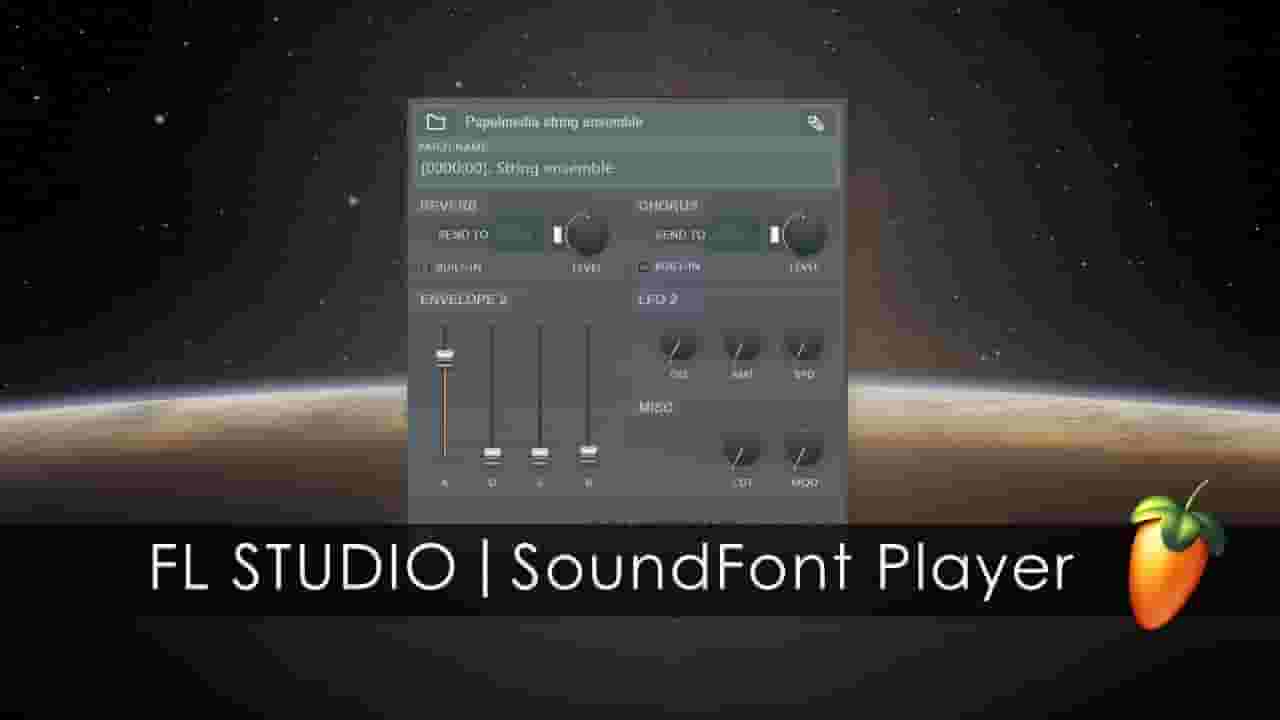The image size is (1280, 720).
Task: Click the envelope Attack slider handle
Action: pos(444,355)
